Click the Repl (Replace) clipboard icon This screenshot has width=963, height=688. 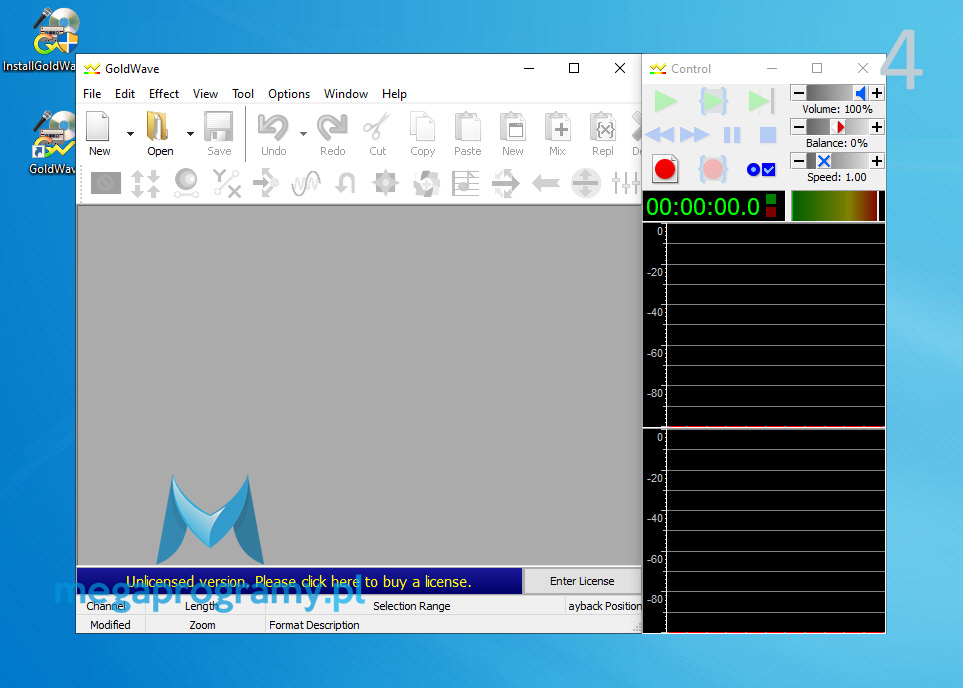point(602,133)
